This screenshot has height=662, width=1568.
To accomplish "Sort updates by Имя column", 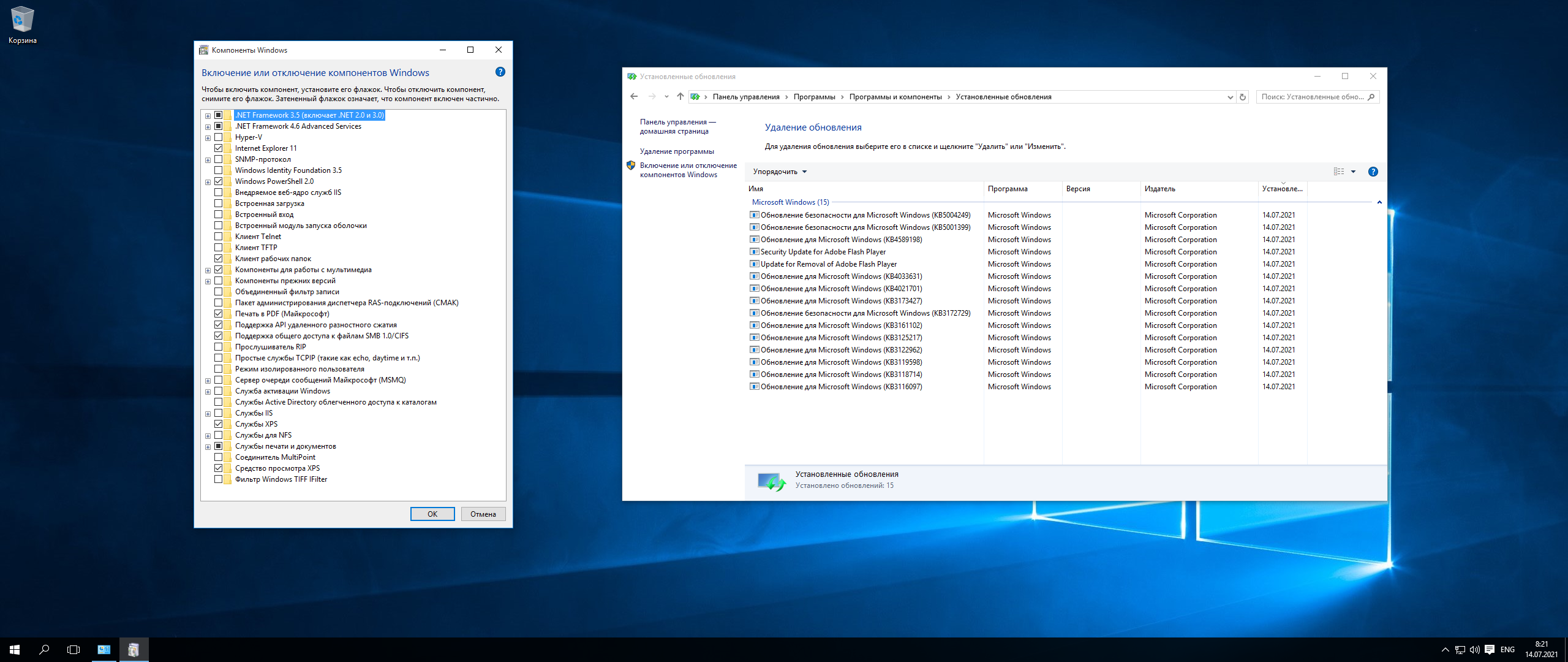I will click(864, 189).
